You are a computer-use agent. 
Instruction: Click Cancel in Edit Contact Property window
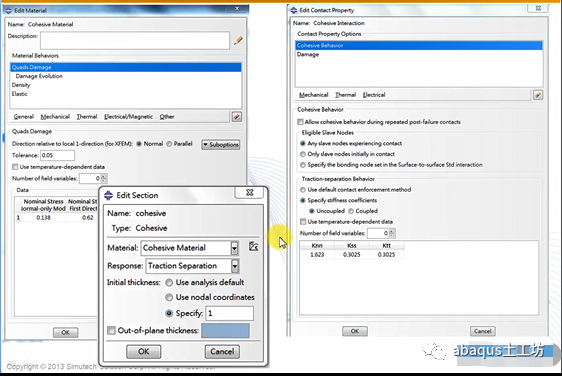(482, 331)
